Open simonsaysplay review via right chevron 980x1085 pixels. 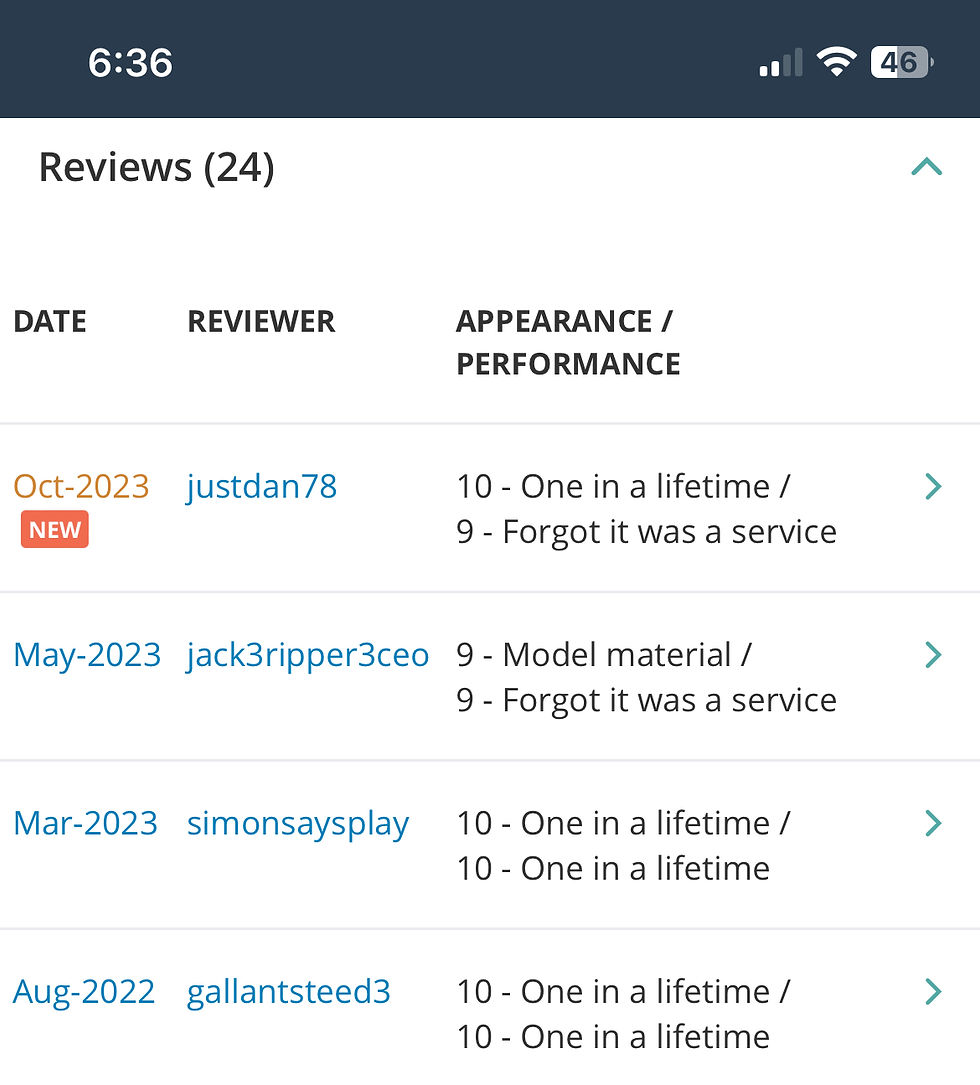click(933, 823)
